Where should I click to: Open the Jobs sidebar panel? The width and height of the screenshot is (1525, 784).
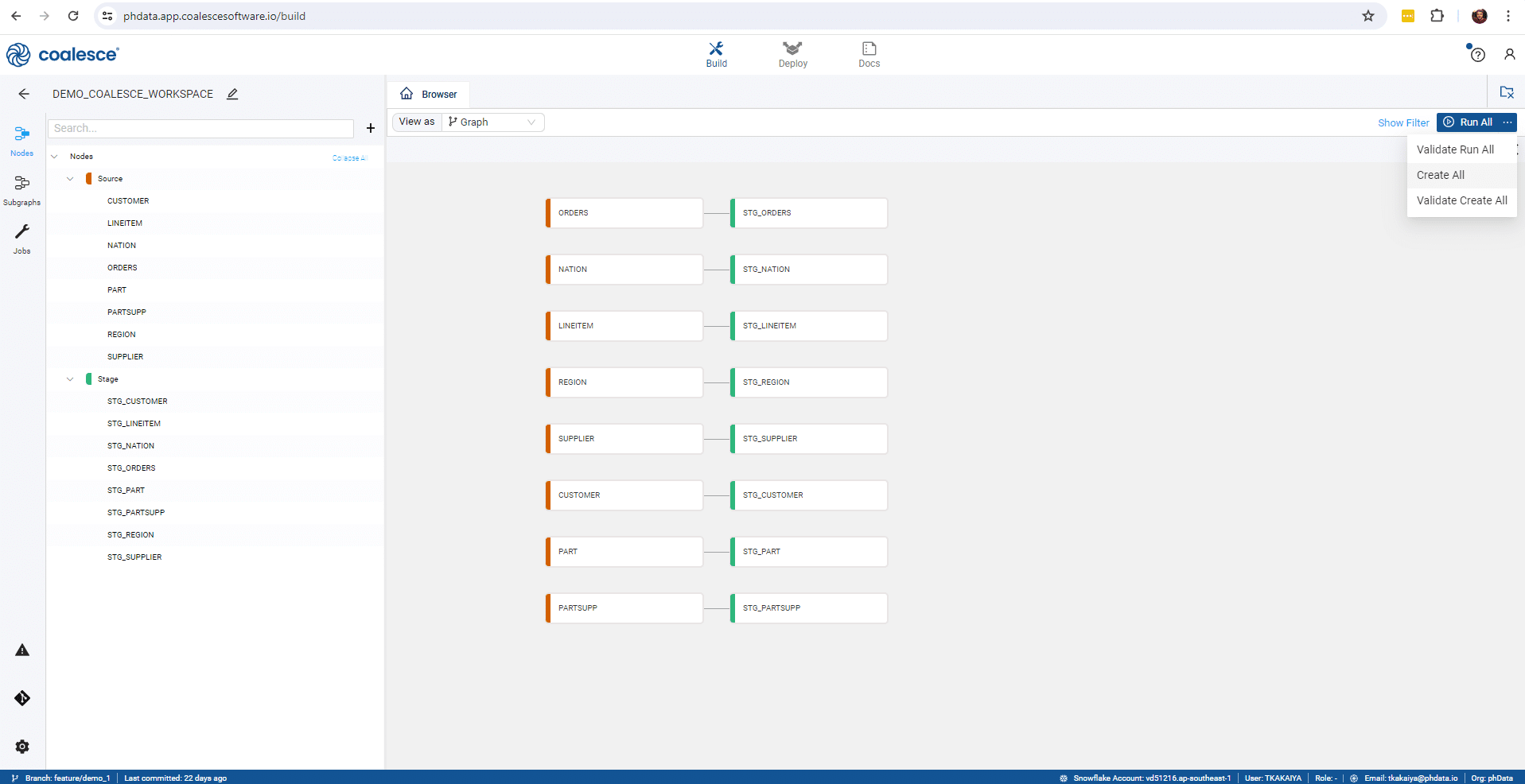point(22,239)
